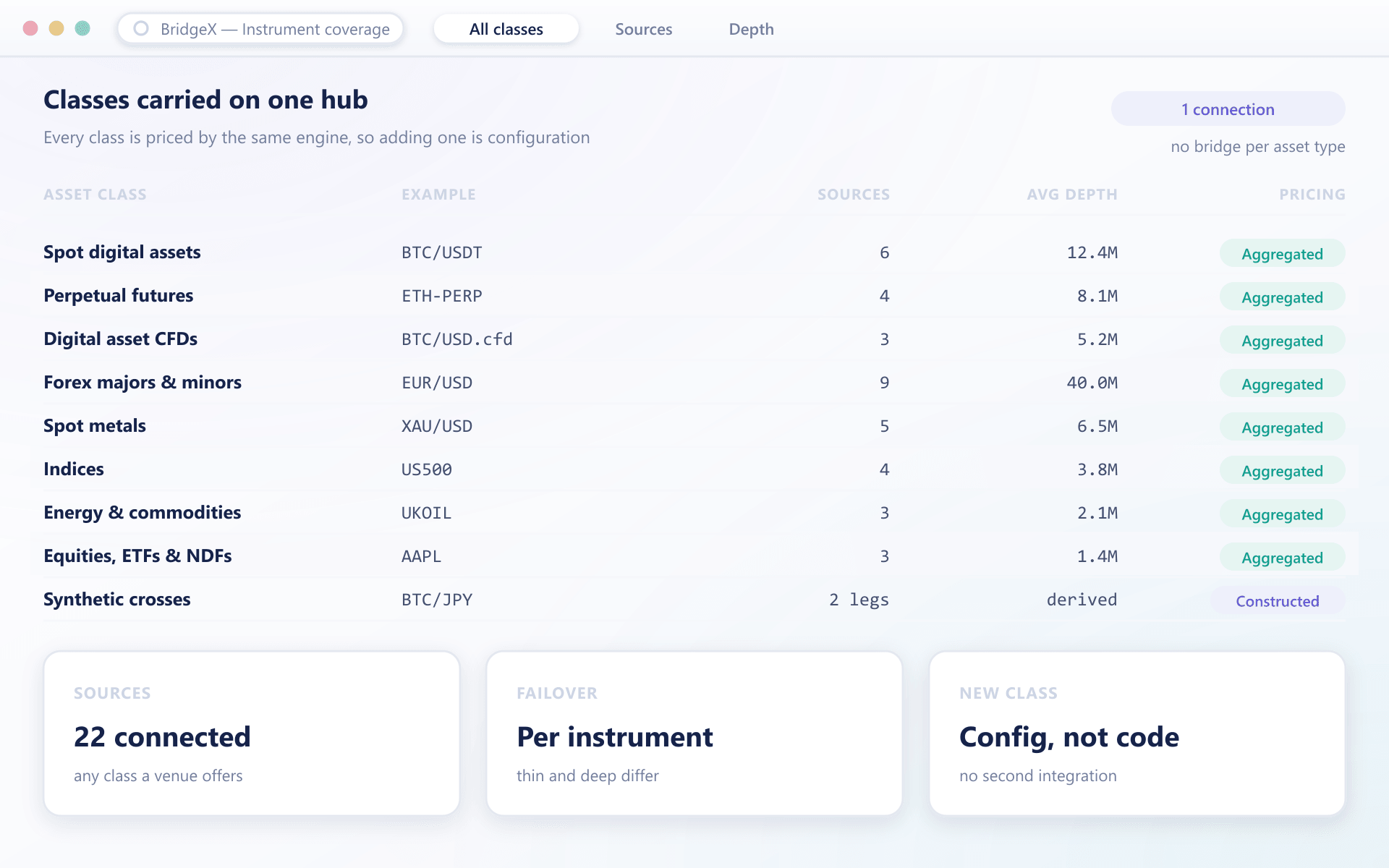The image size is (1389, 868).
Task: Click the yellow window dot
Action: pyautogui.click(x=56, y=28)
